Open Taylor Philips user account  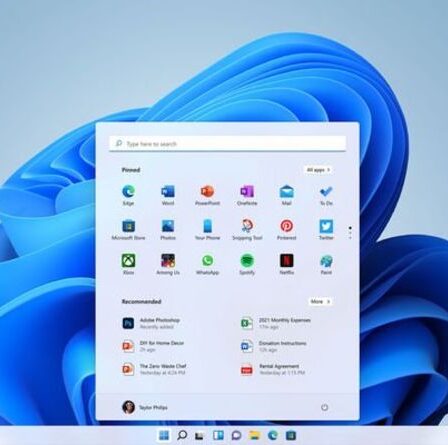(x=145, y=407)
